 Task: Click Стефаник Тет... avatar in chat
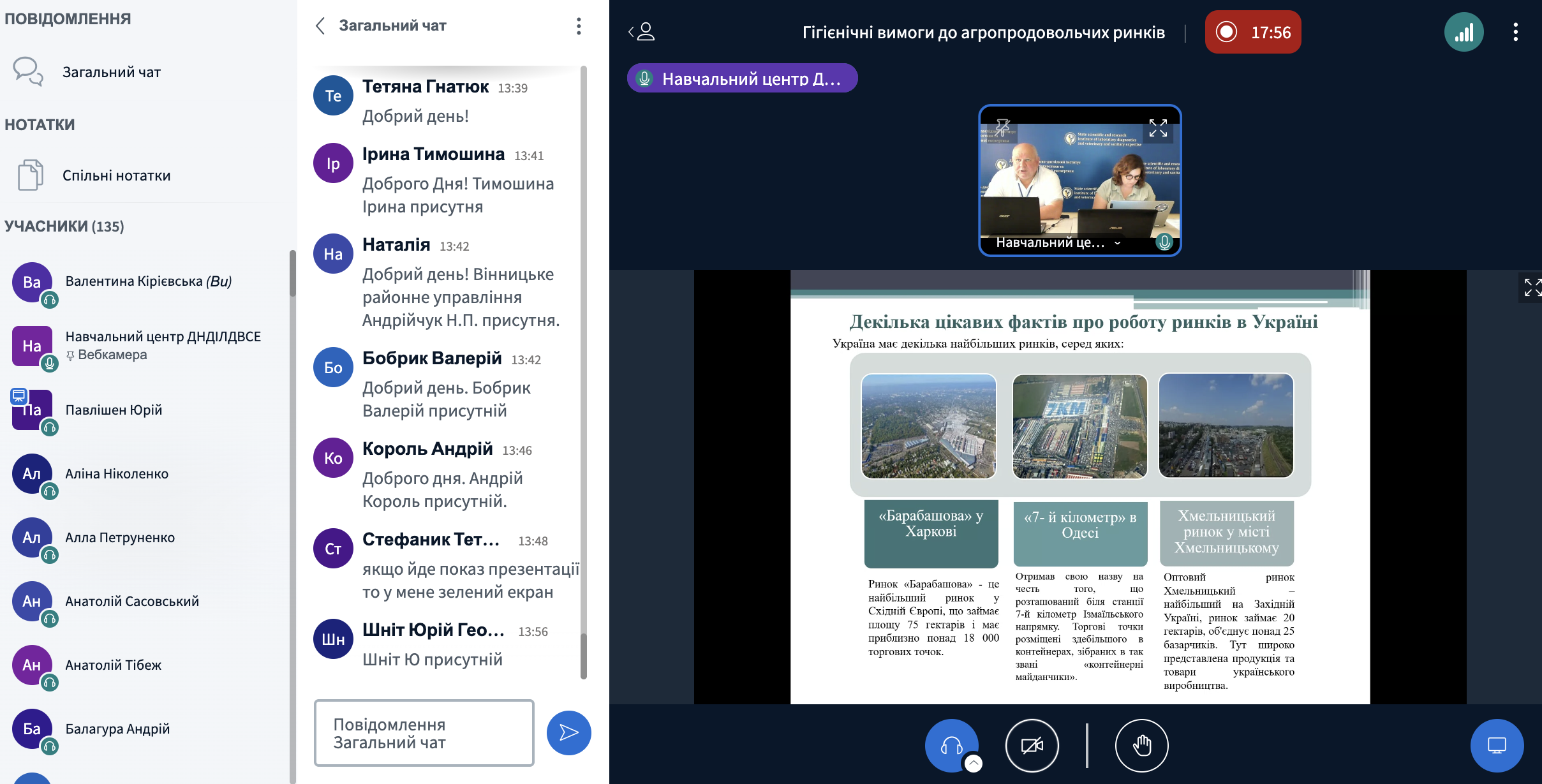pos(333,549)
